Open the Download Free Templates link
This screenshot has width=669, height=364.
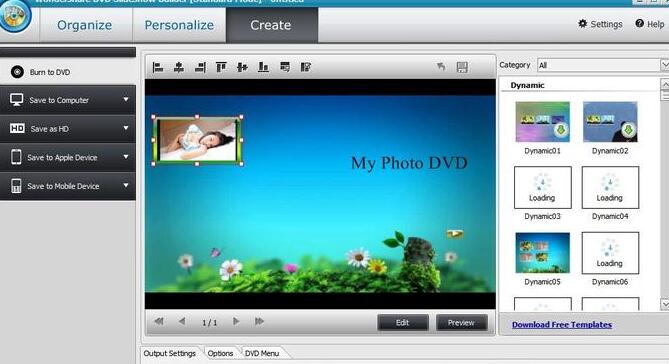[562, 325]
